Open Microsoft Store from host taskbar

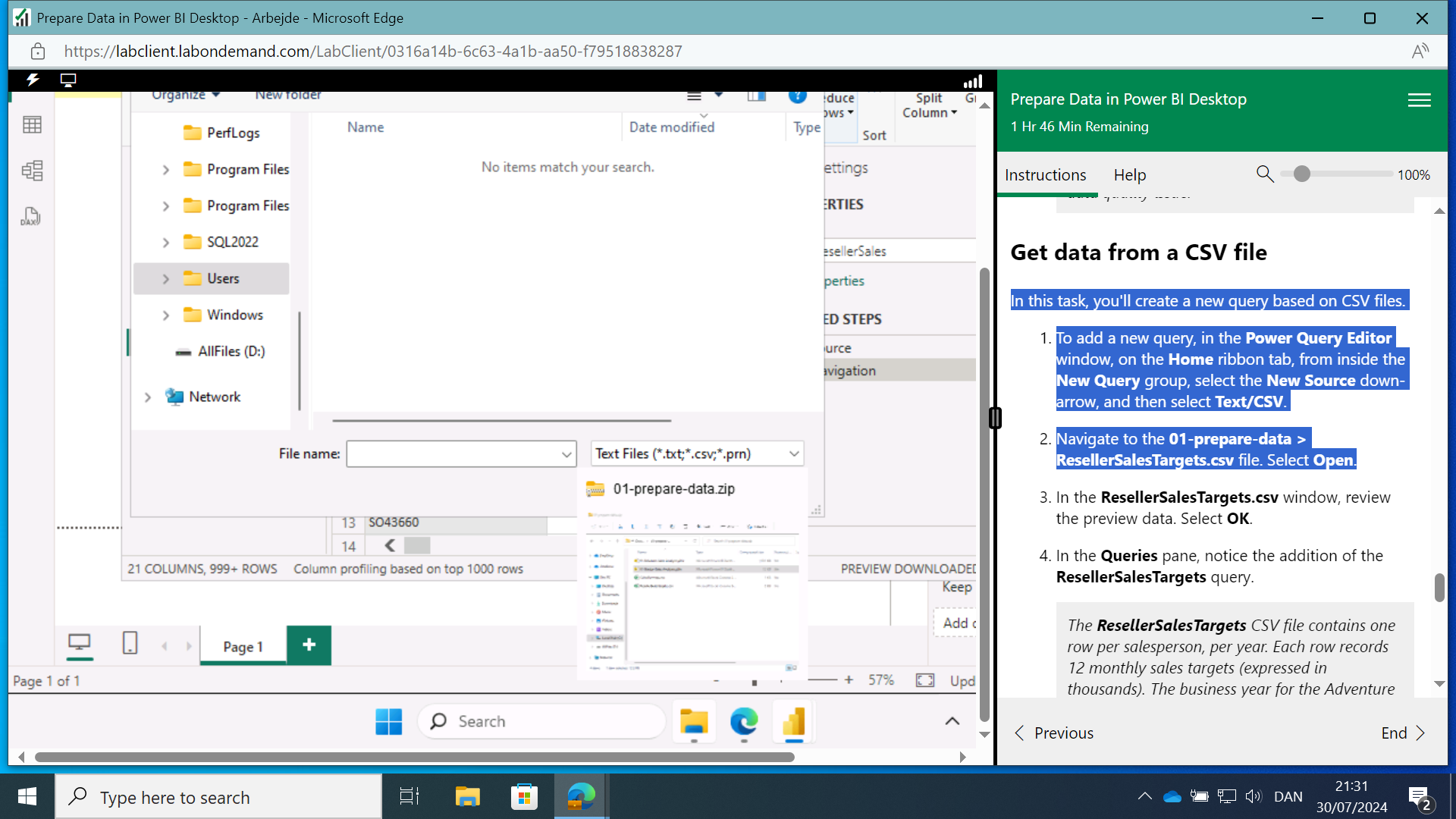(x=524, y=796)
